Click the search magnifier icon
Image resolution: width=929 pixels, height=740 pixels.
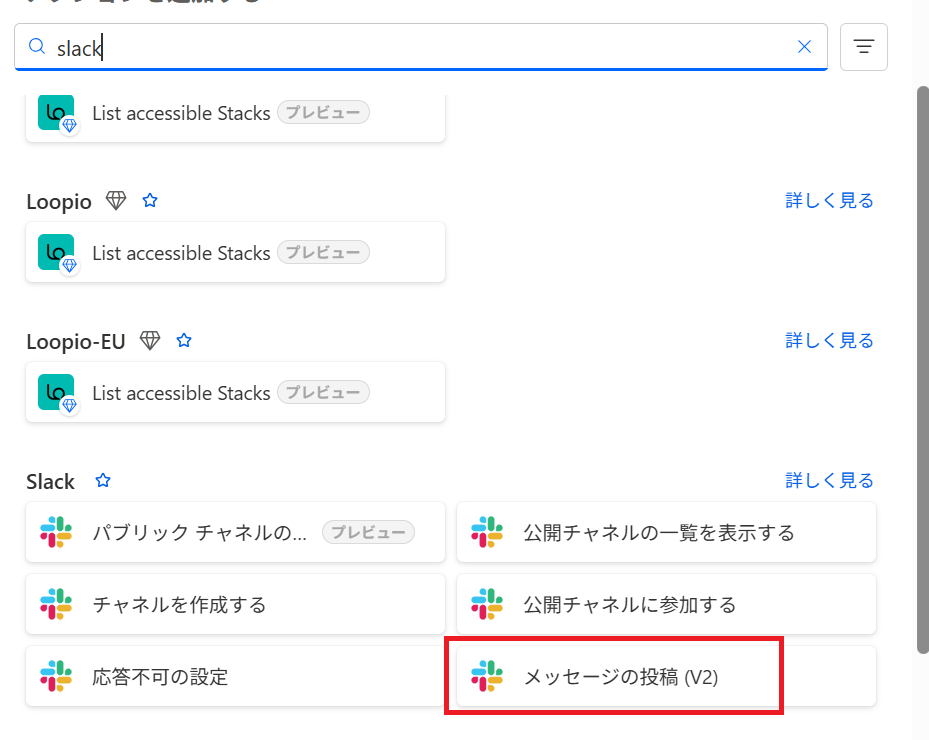37,47
